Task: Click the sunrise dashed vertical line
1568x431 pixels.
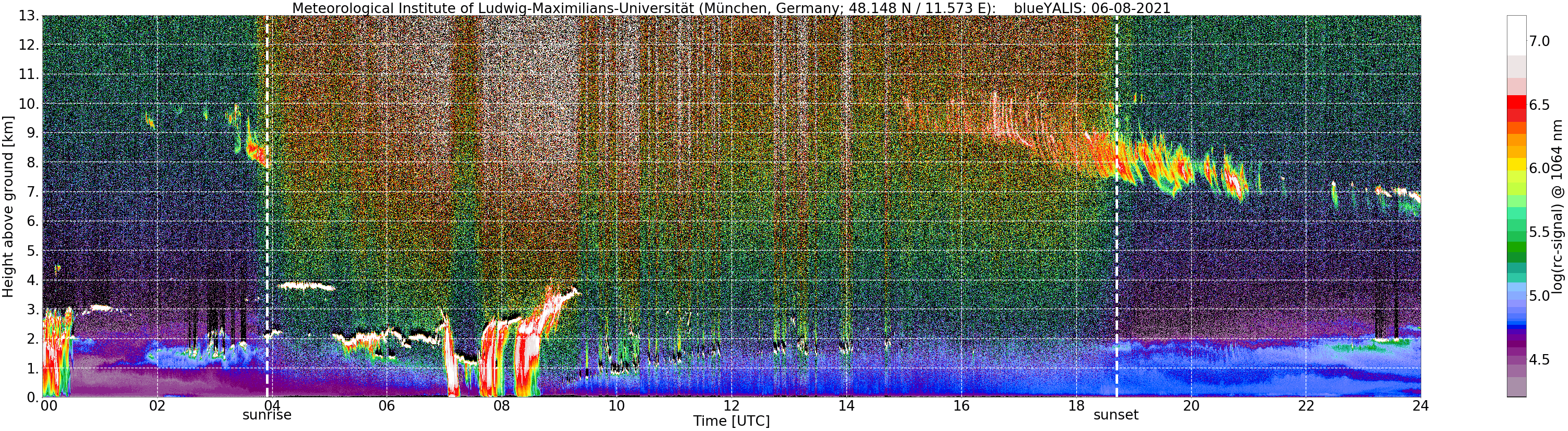Action: click(x=267, y=206)
